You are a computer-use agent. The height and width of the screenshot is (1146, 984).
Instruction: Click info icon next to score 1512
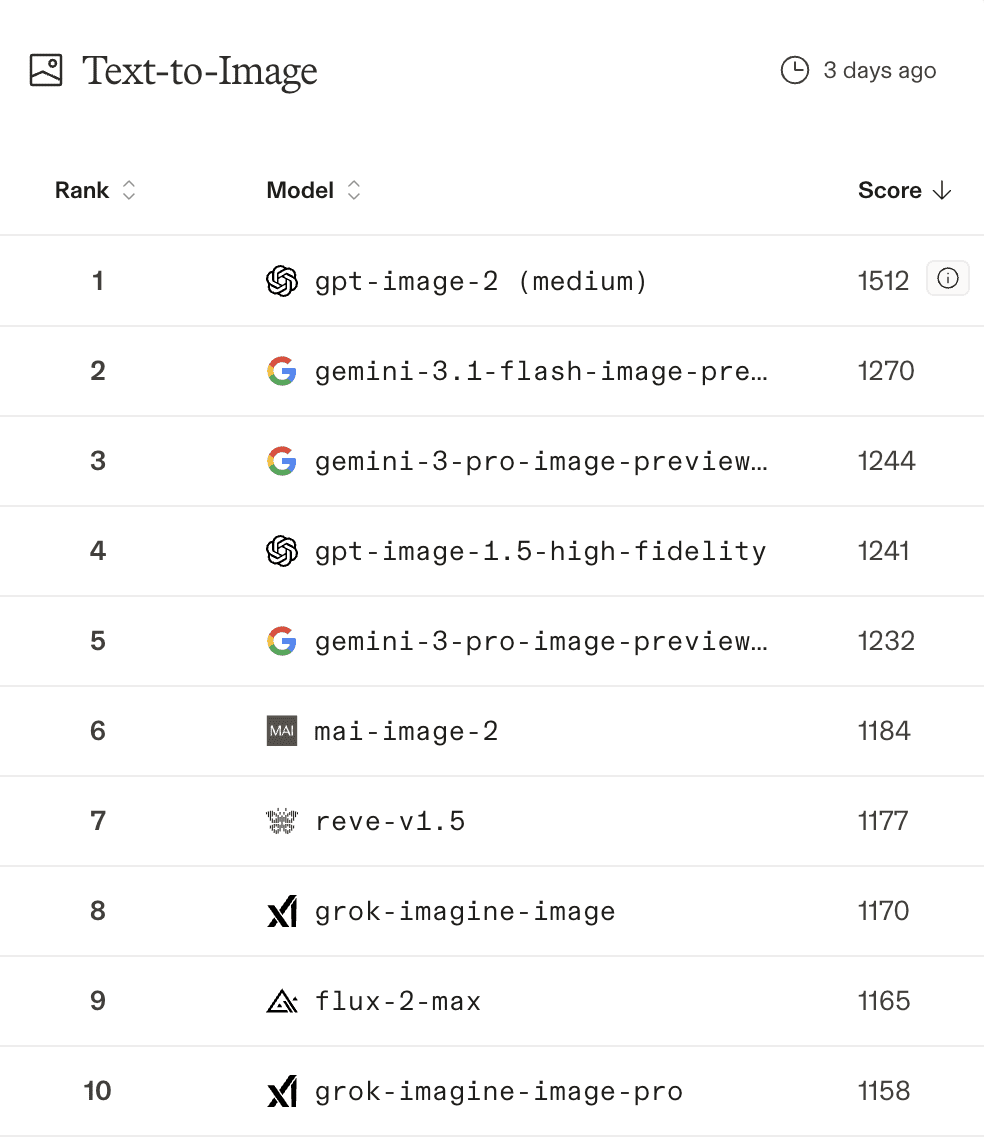(x=947, y=280)
